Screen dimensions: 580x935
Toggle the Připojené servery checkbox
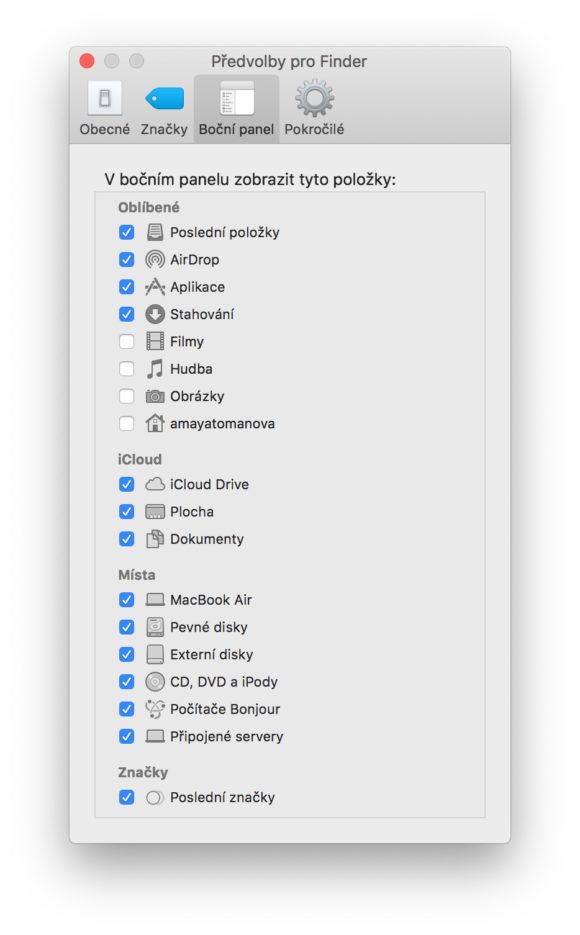[127, 736]
